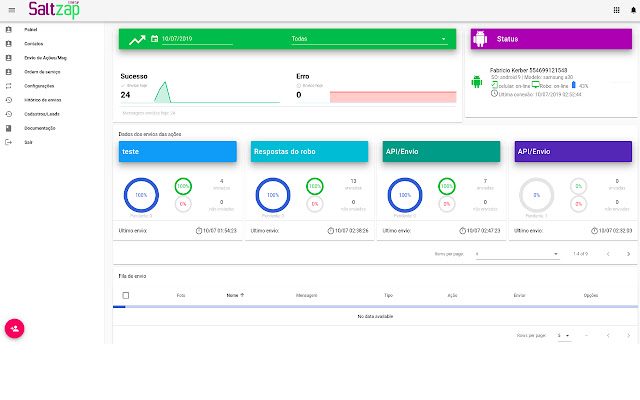The height and width of the screenshot is (400, 640).
Task: Click the Fabricio Kerber device name
Action: [529, 70]
